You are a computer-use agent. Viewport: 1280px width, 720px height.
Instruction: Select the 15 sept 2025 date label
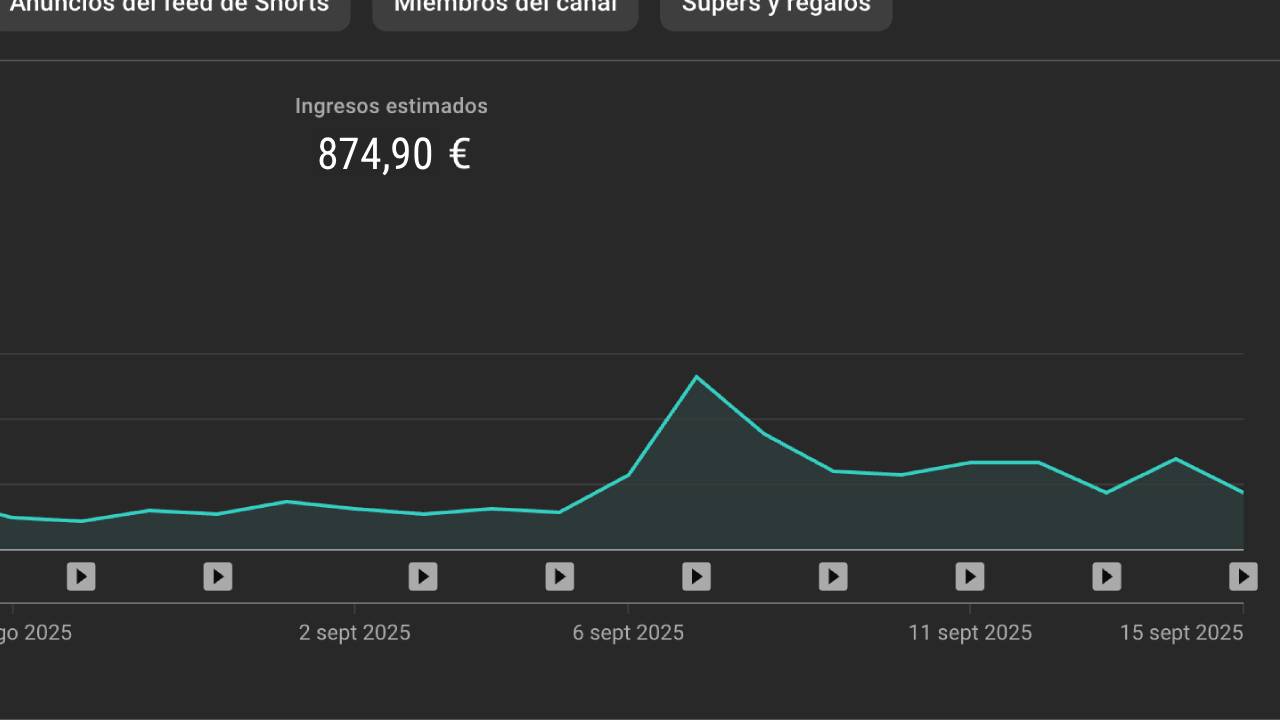point(1180,633)
